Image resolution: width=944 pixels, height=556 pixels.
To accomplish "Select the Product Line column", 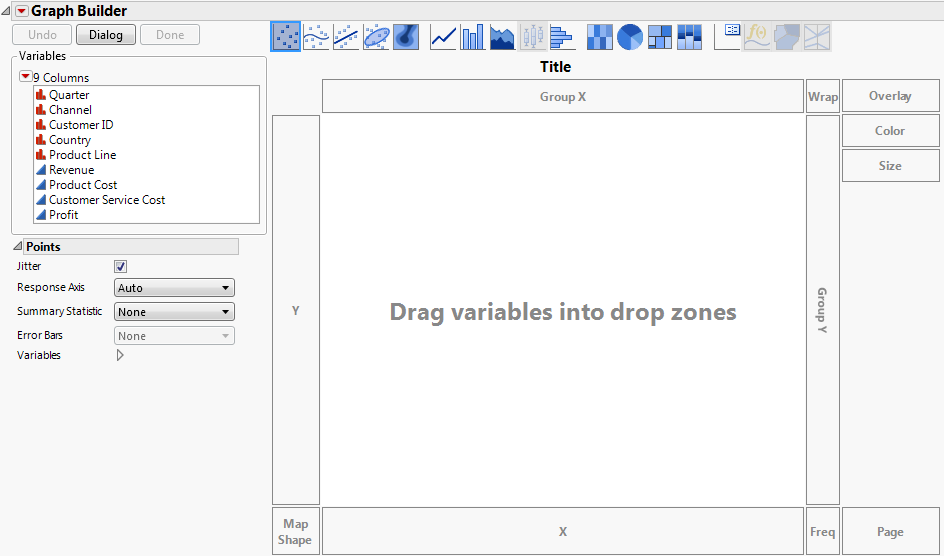I will coord(82,155).
